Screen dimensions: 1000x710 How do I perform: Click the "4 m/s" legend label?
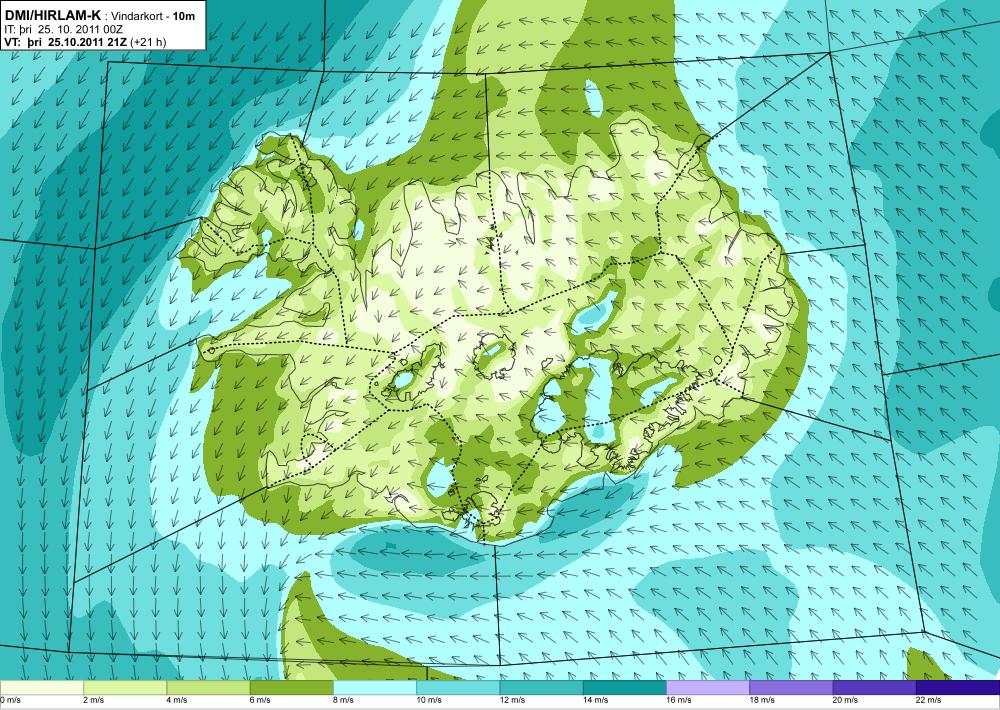(x=177, y=700)
